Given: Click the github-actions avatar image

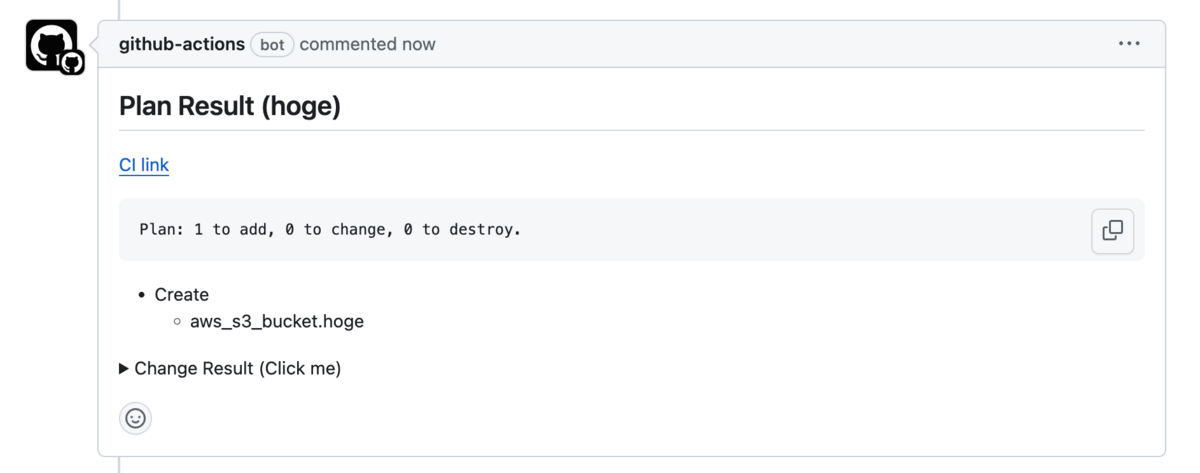Looking at the screenshot, I should pyautogui.click(x=48, y=42).
